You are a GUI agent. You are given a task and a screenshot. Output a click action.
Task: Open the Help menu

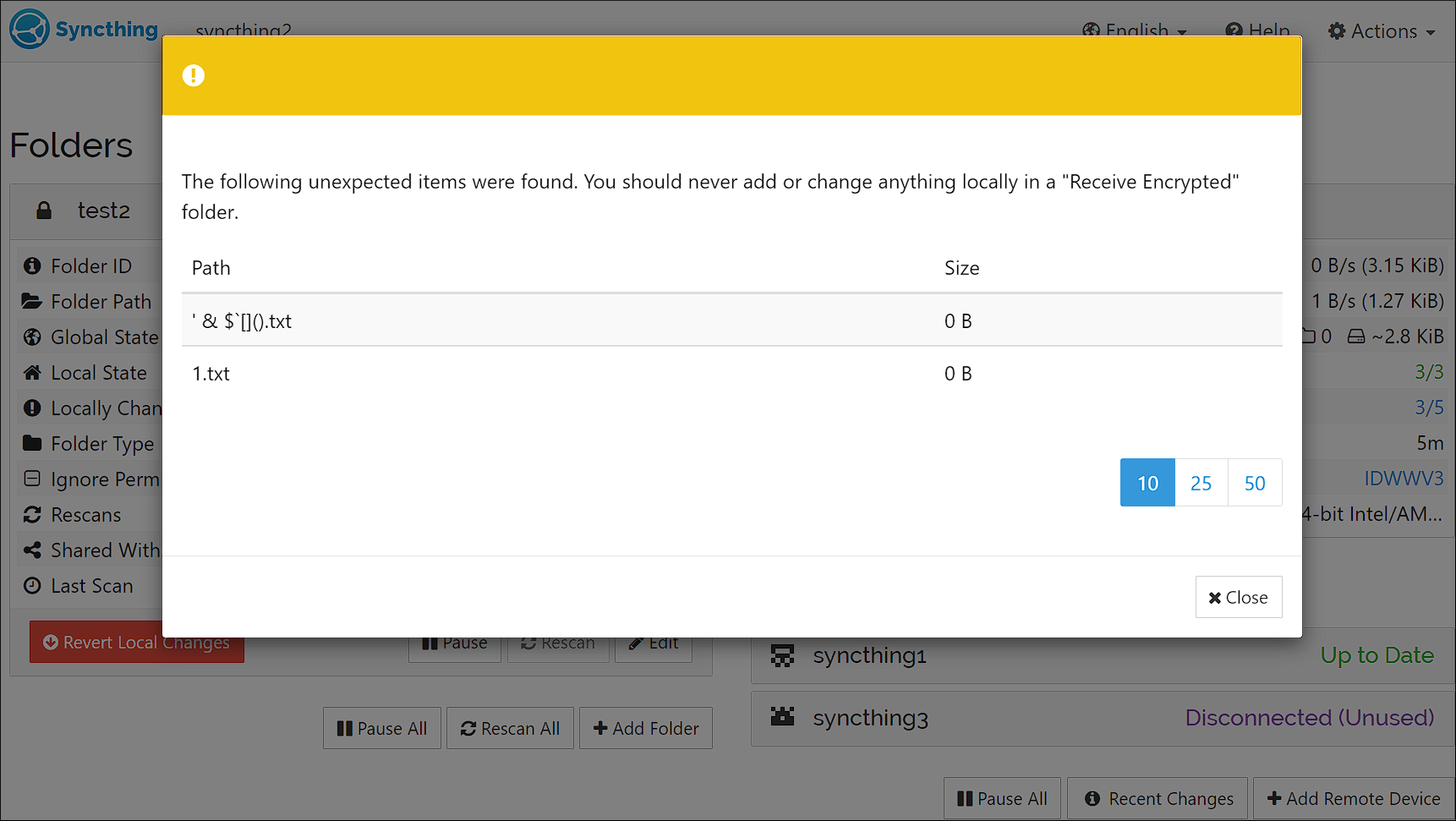click(x=1258, y=30)
